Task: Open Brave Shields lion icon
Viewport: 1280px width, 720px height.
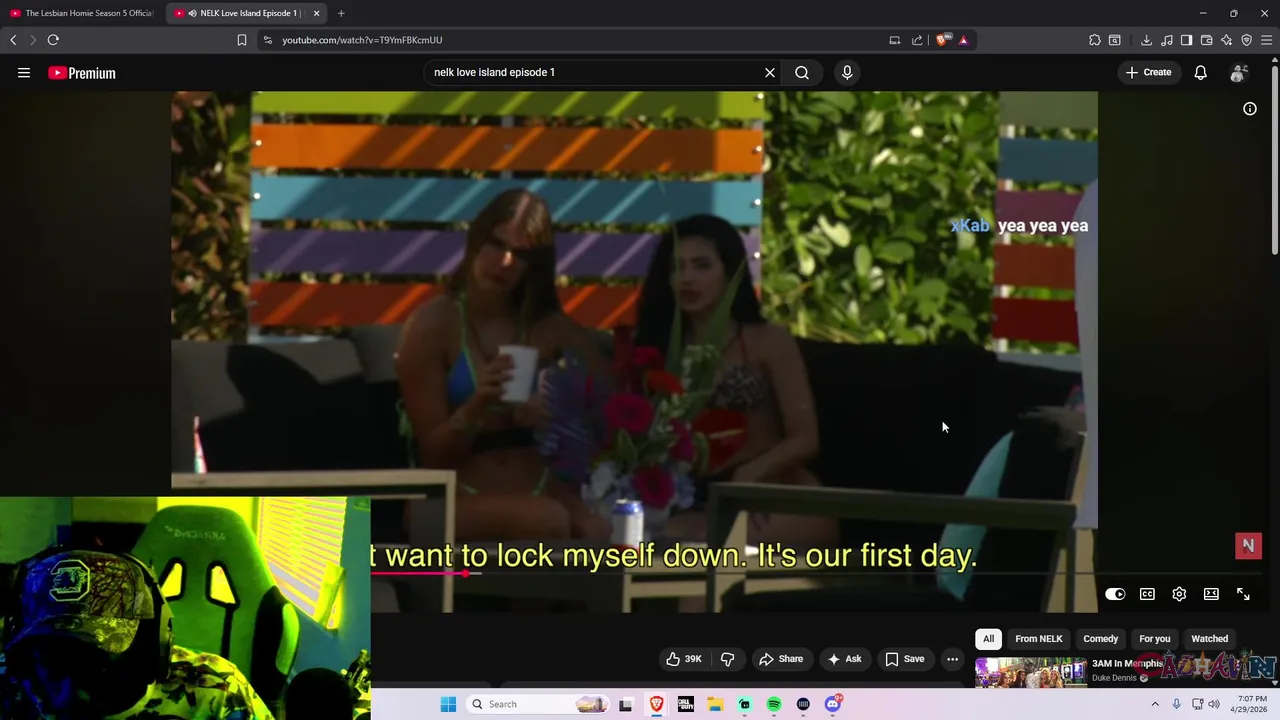Action: 942,40
